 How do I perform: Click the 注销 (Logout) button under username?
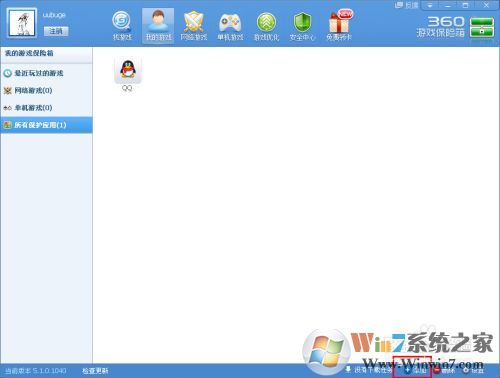coord(56,31)
